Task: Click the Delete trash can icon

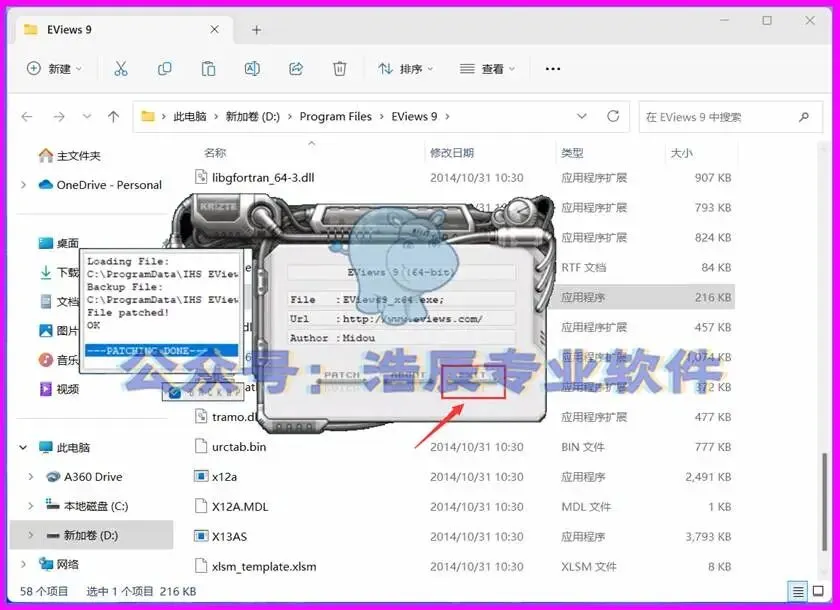Action: click(x=339, y=69)
